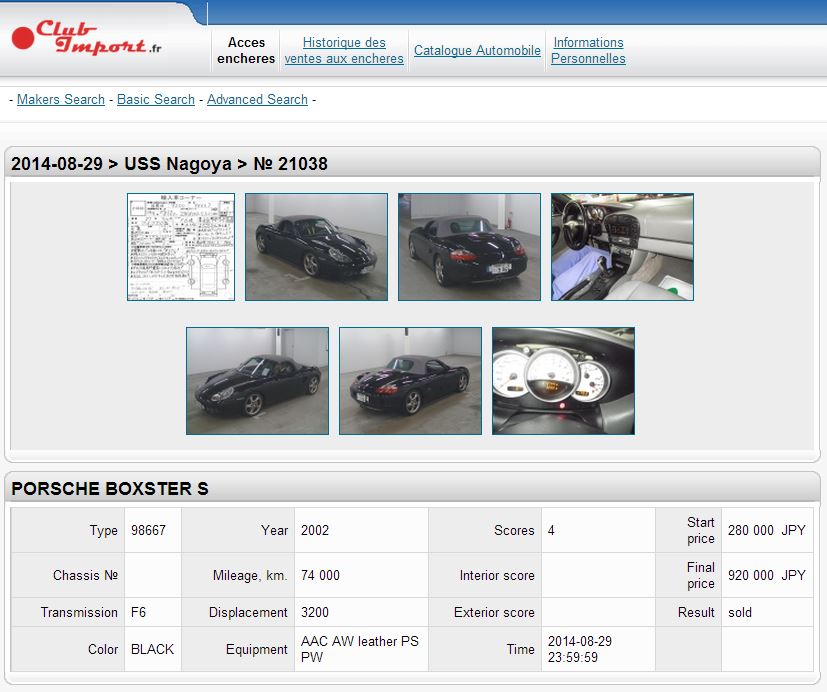Select the Year value 2002
The image size is (827, 692).
(315, 530)
